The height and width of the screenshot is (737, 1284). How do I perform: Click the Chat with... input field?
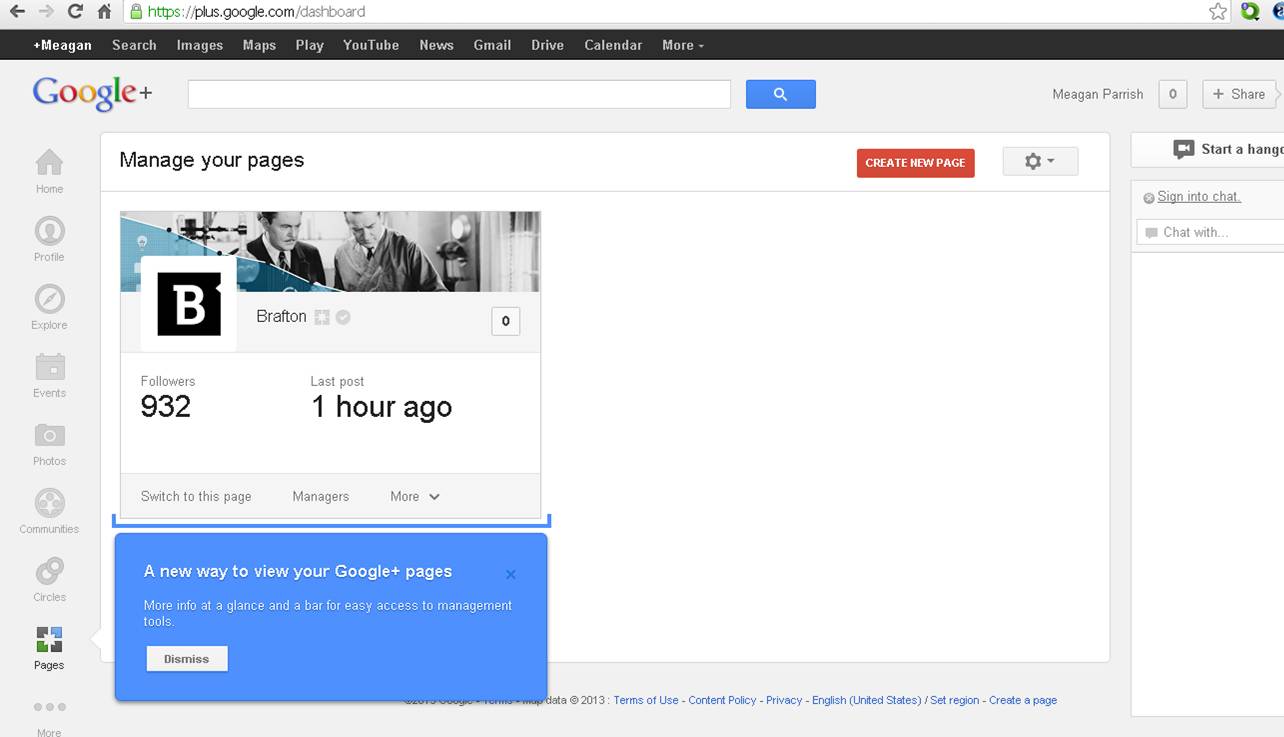(1210, 232)
